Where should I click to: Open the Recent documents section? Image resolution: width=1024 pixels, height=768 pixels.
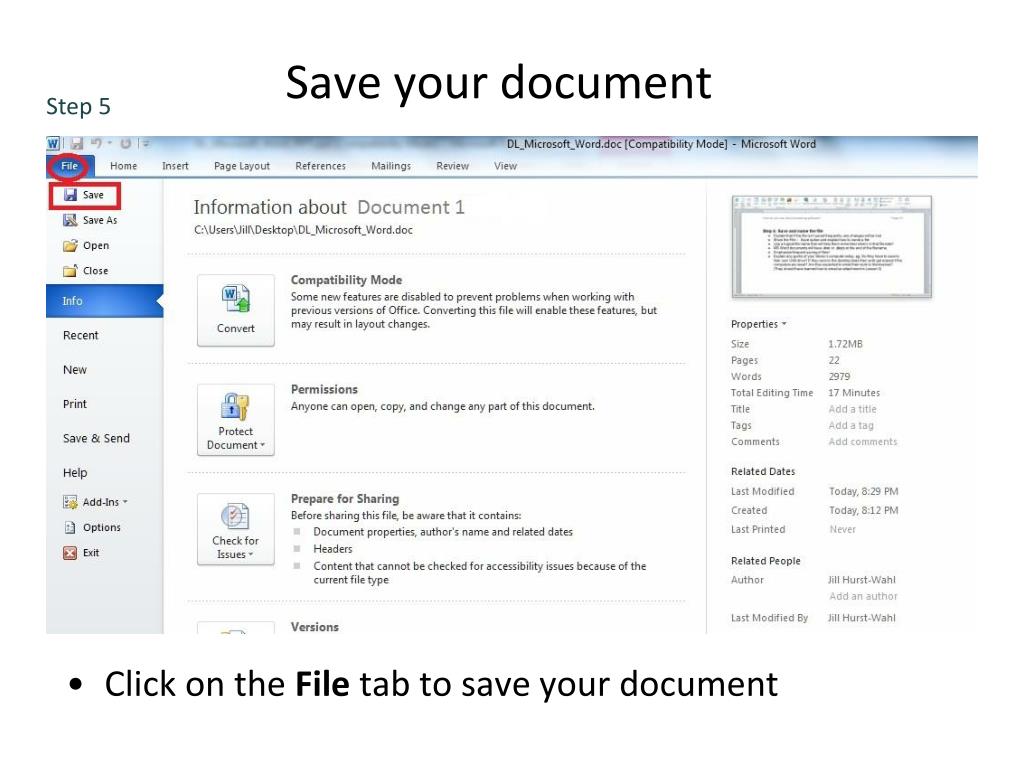80,335
